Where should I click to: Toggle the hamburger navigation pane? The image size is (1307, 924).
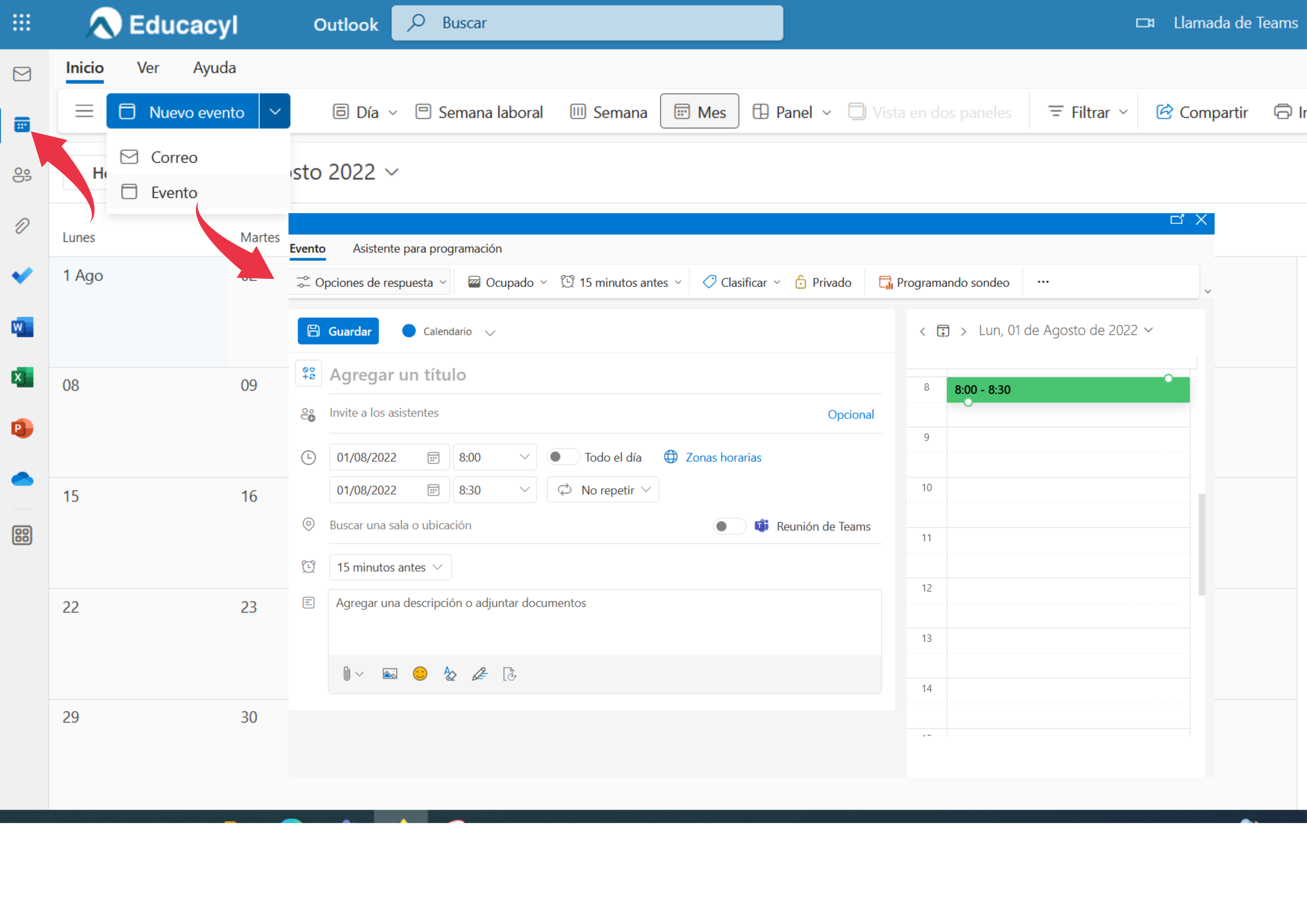point(84,111)
